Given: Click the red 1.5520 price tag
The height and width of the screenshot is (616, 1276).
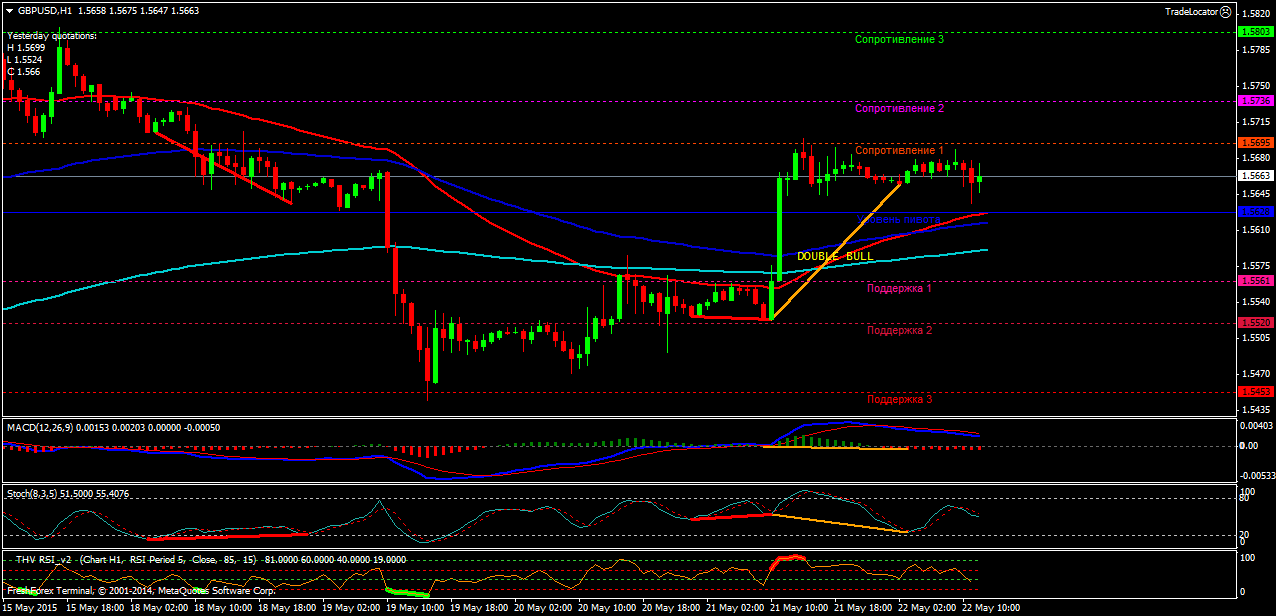Looking at the screenshot, I should point(1255,323).
